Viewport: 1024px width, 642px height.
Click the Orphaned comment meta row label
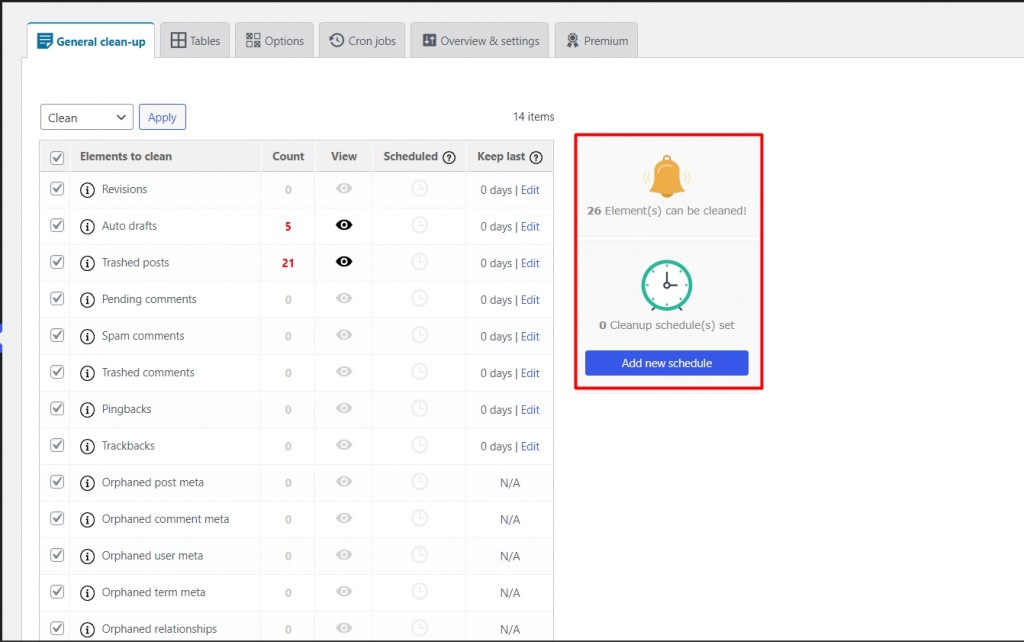pyautogui.click(x=165, y=519)
